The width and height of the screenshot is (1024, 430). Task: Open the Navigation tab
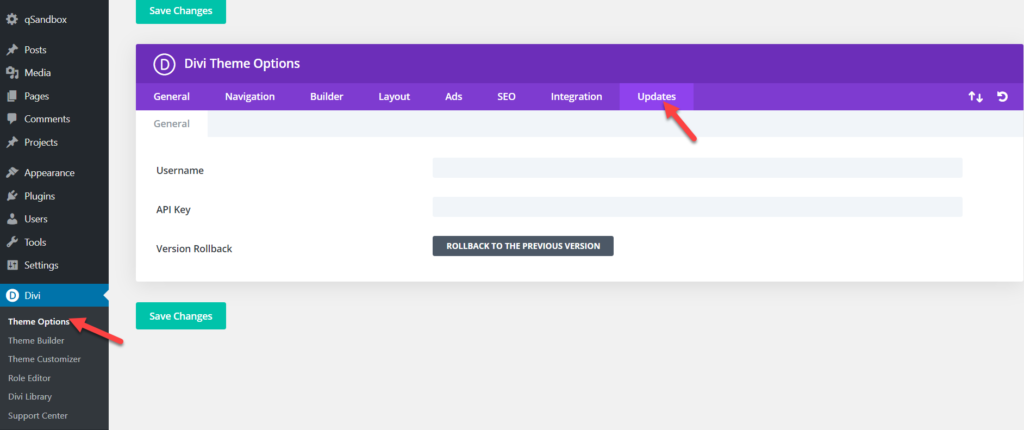[250, 97]
